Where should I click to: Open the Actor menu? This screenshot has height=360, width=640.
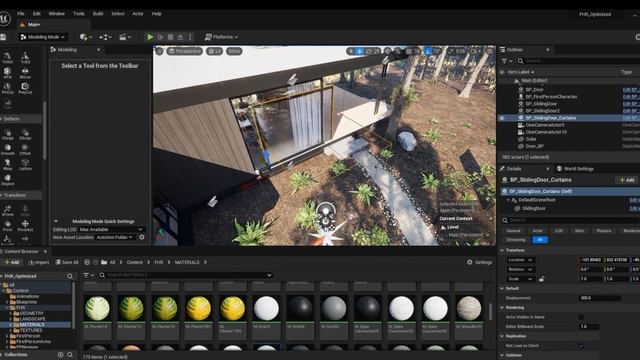tap(138, 14)
